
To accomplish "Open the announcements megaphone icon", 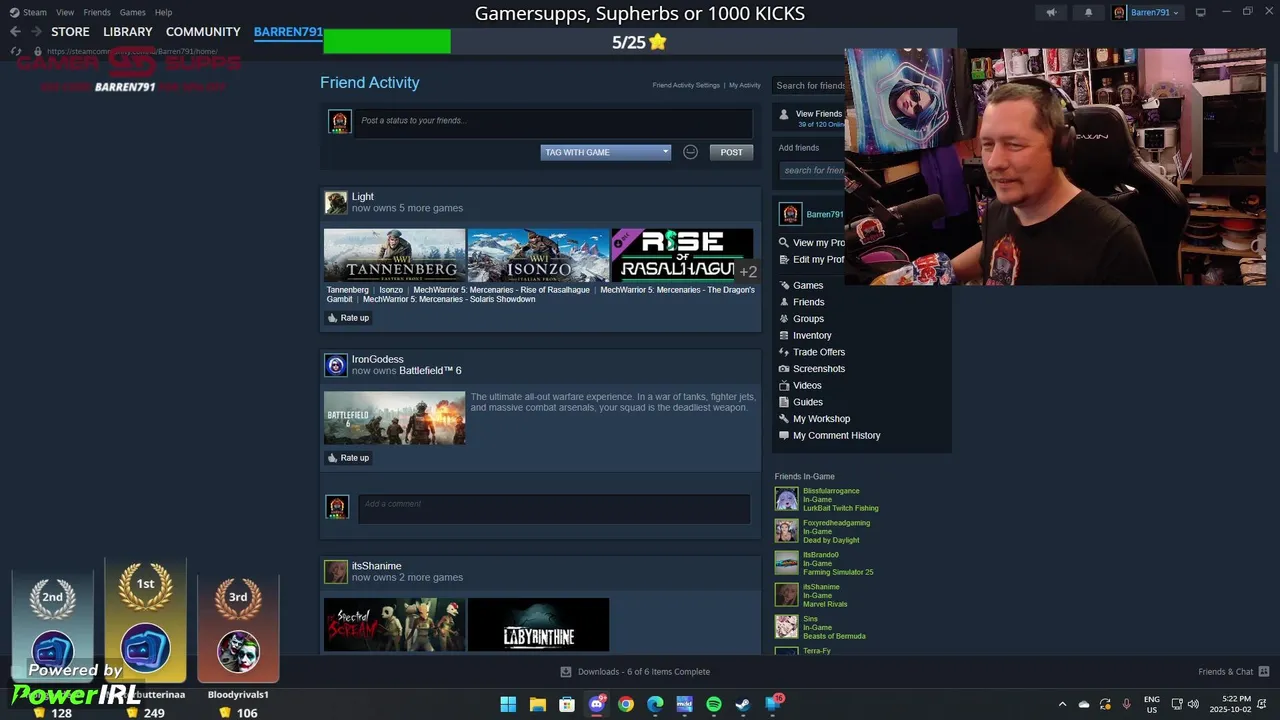I will (1051, 12).
